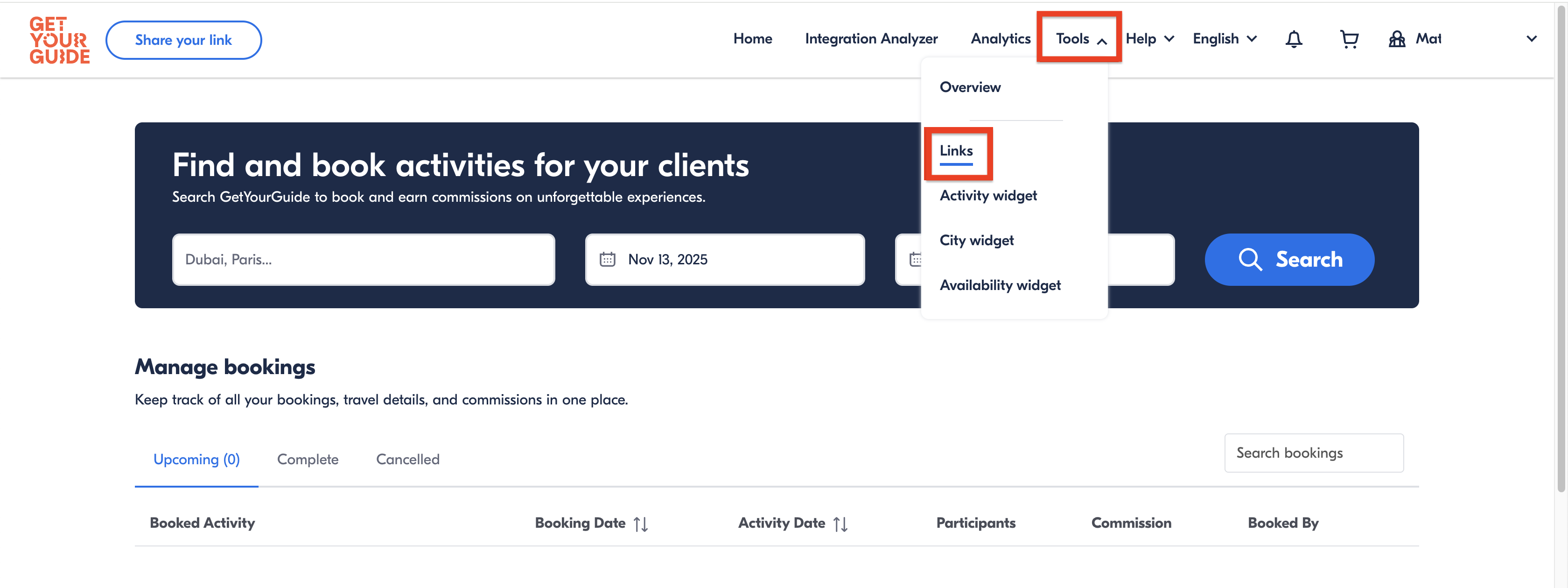Image resolution: width=1568 pixels, height=588 pixels.
Task: Choose Activity widget in Tools menu
Action: (x=988, y=196)
